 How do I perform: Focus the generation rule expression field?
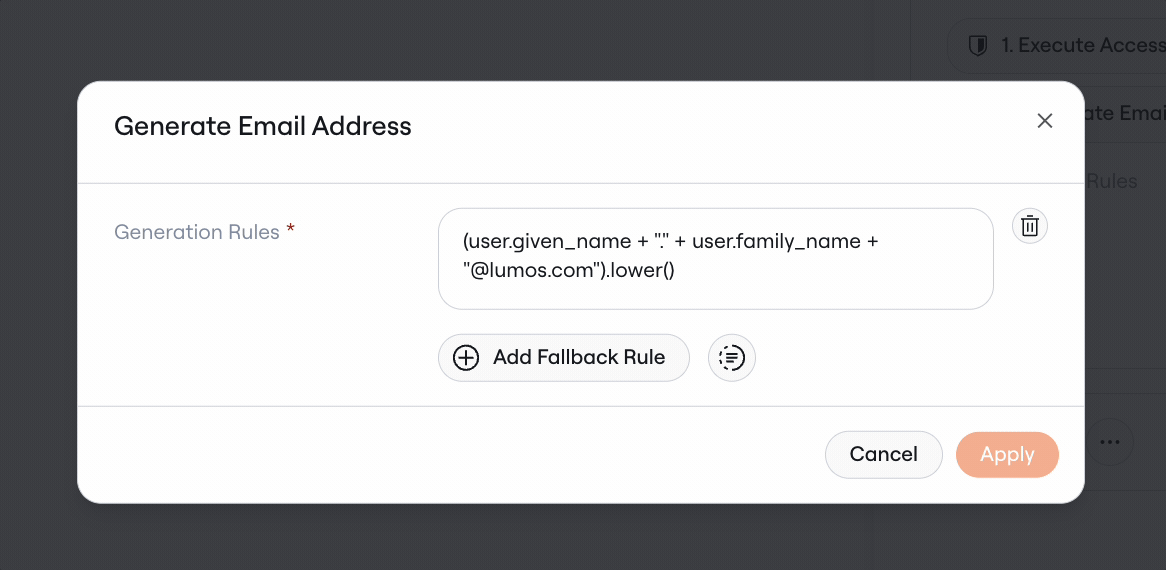[x=715, y=259]
